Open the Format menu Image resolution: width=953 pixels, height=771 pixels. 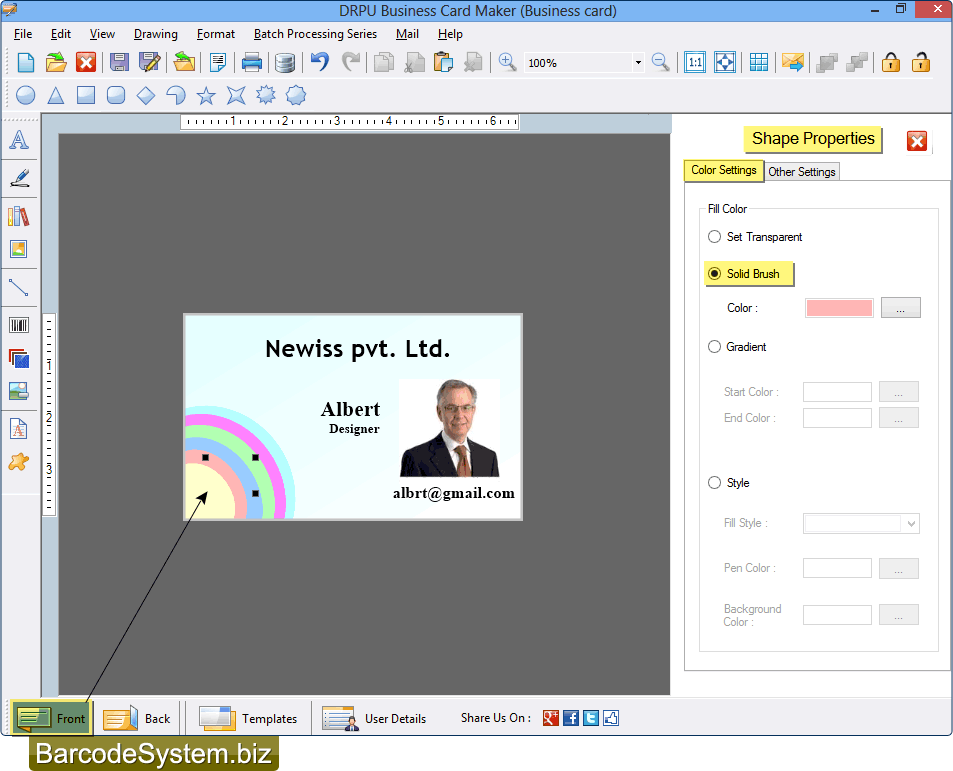(x=216, y=34)
